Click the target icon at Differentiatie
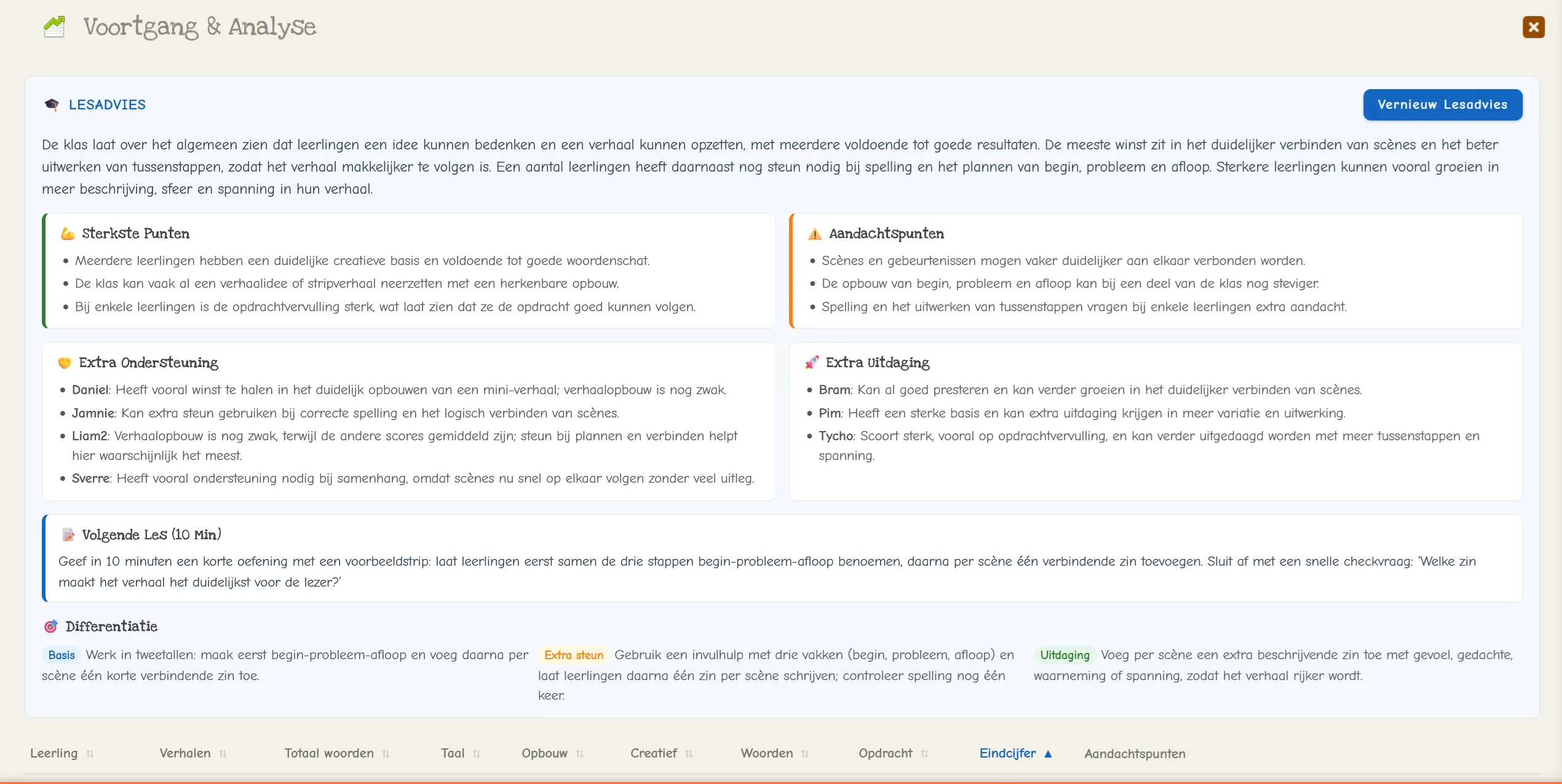 click(50, 627)
